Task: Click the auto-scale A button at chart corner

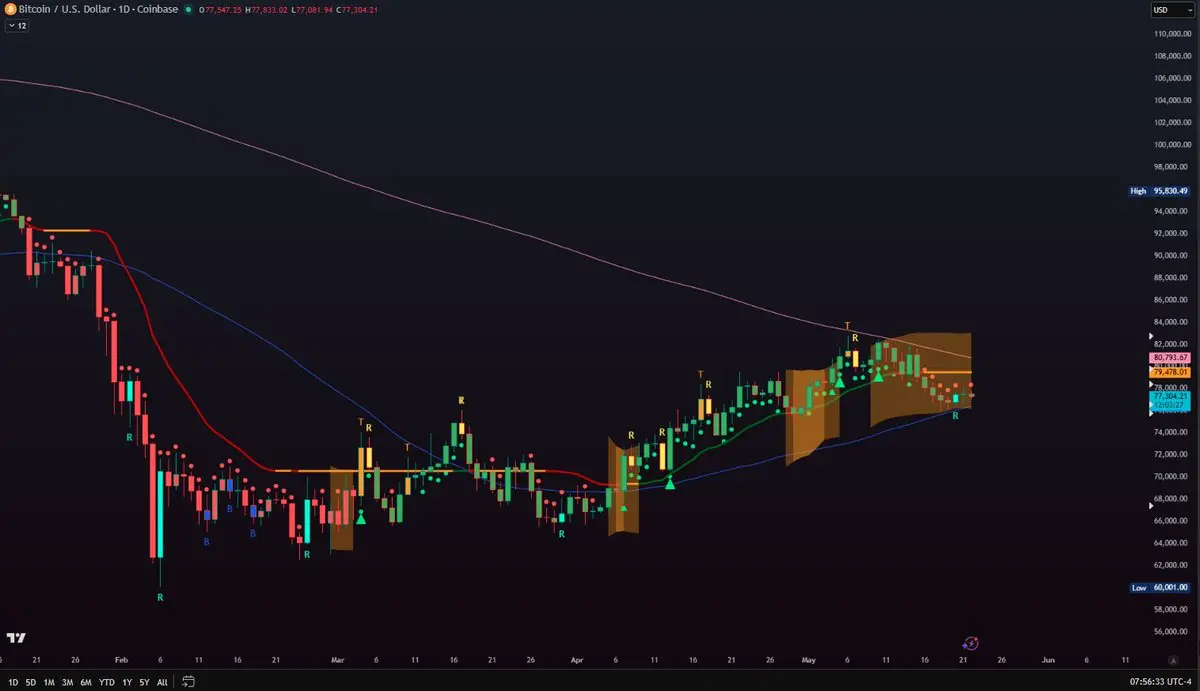Action: pos(1174,661)
